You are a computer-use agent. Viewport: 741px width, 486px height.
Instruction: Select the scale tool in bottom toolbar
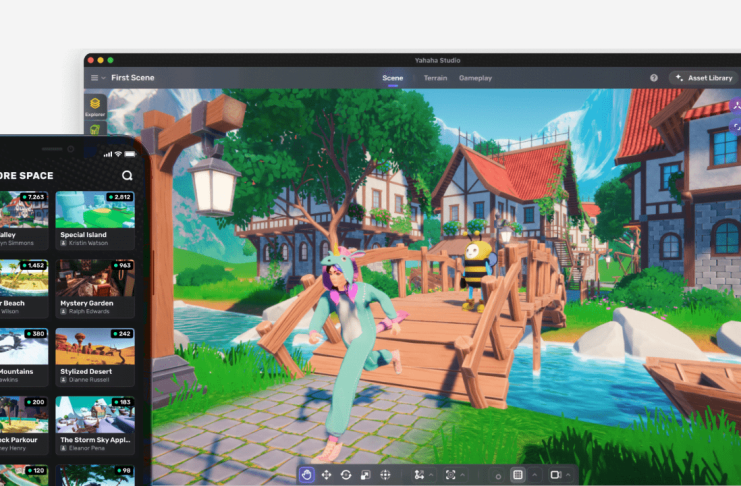[x=366, y=475]
